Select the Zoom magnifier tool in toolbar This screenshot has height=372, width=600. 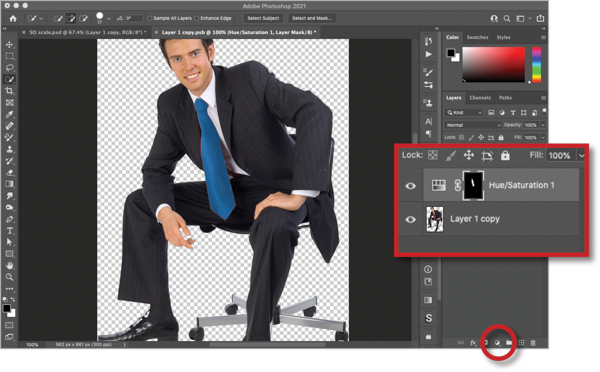(x=9, y=277)
